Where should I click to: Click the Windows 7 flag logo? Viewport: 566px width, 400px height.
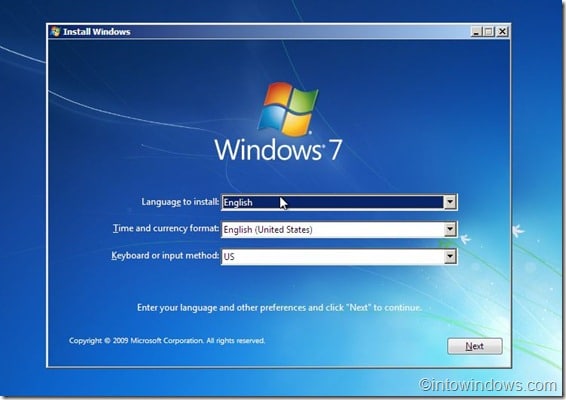point(288,109)
